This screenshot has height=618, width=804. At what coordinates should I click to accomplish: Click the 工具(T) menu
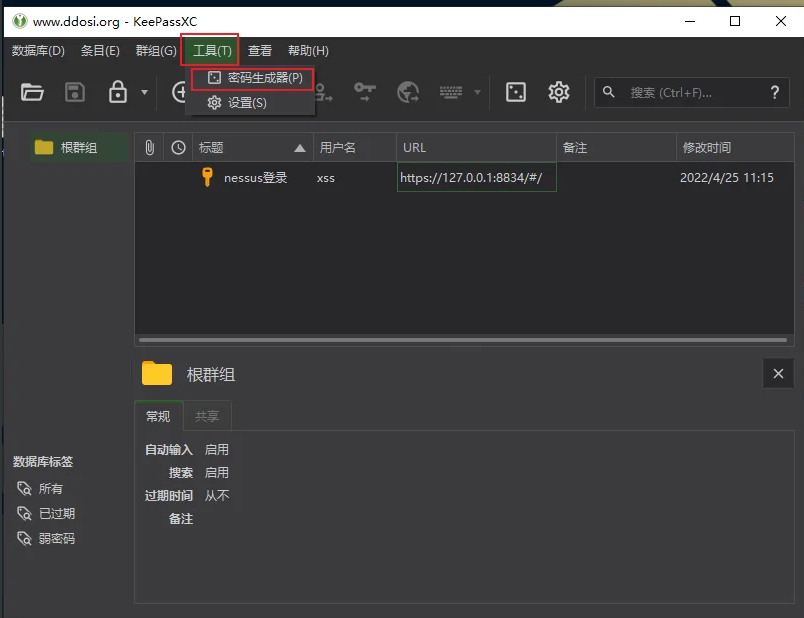pos(212,51)
